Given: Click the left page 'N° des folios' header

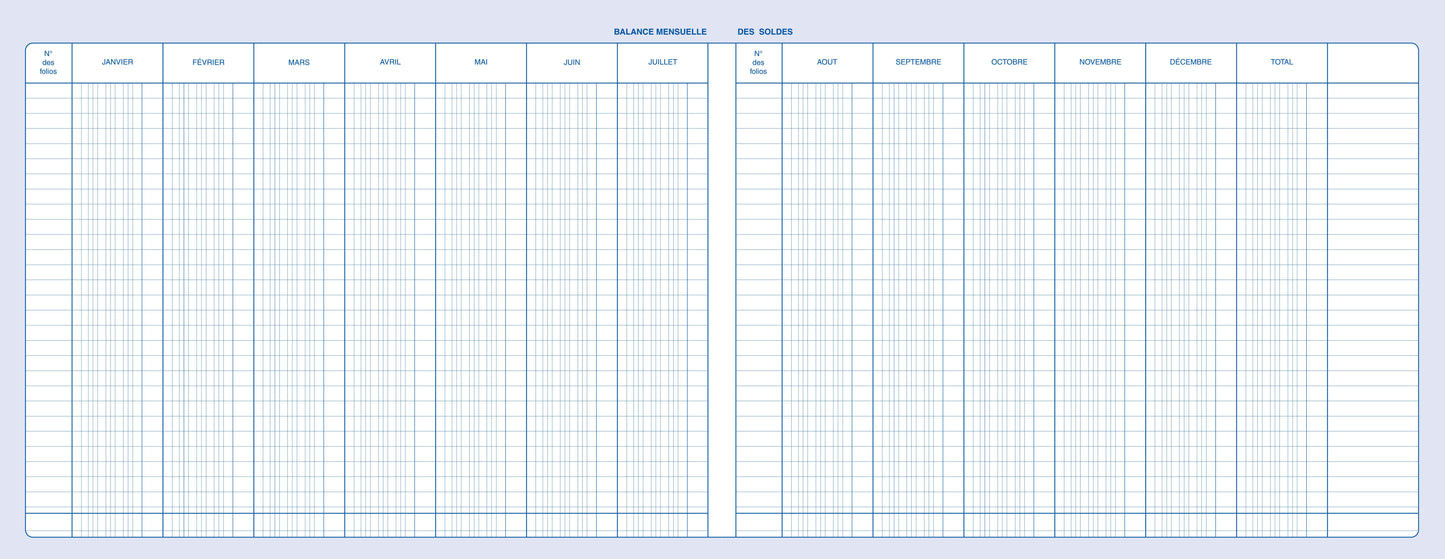Looking at the screenshot, I should [x=48, y=62].
